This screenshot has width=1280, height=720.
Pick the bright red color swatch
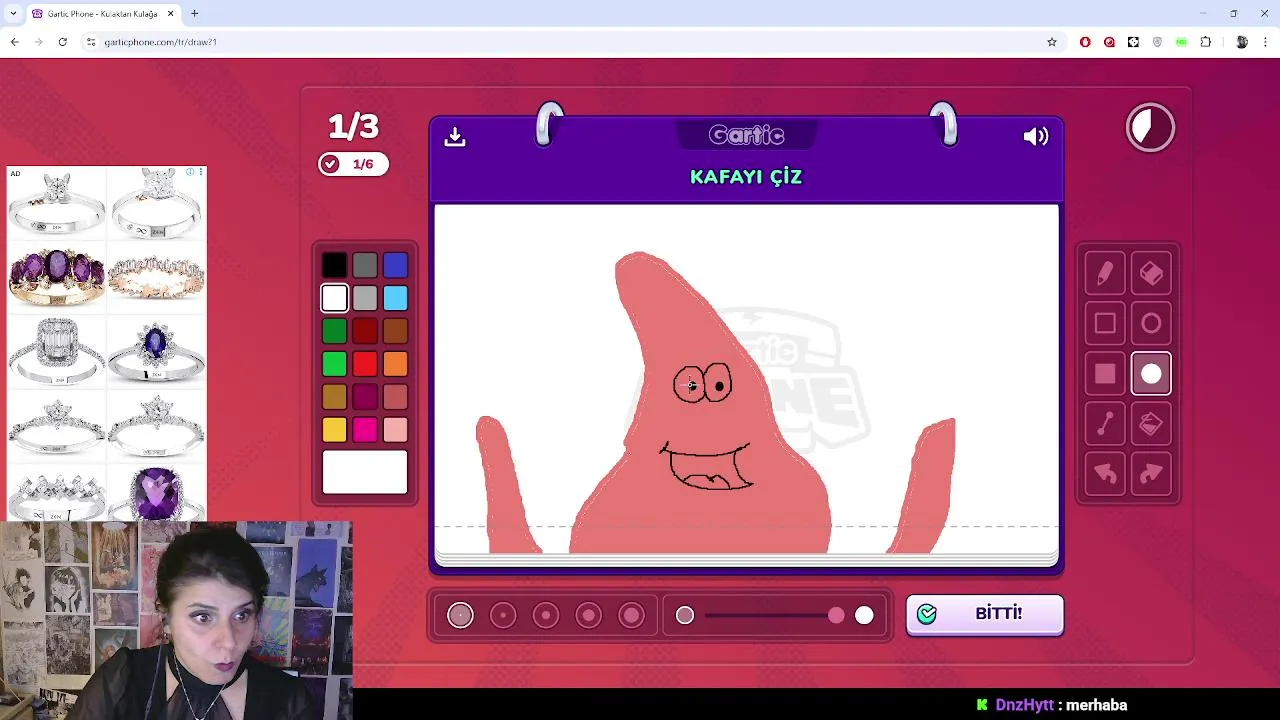tap(365, 364)
